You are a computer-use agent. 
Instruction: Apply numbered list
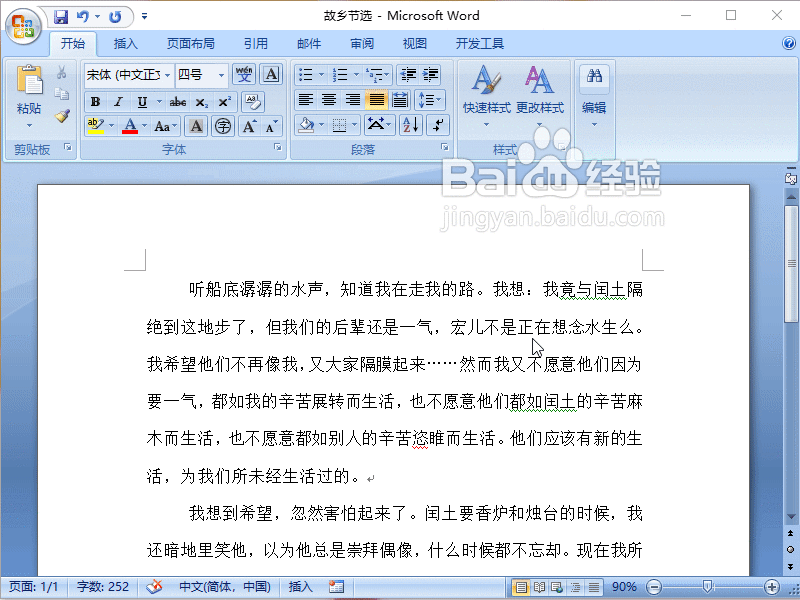[x=340, y=74]
